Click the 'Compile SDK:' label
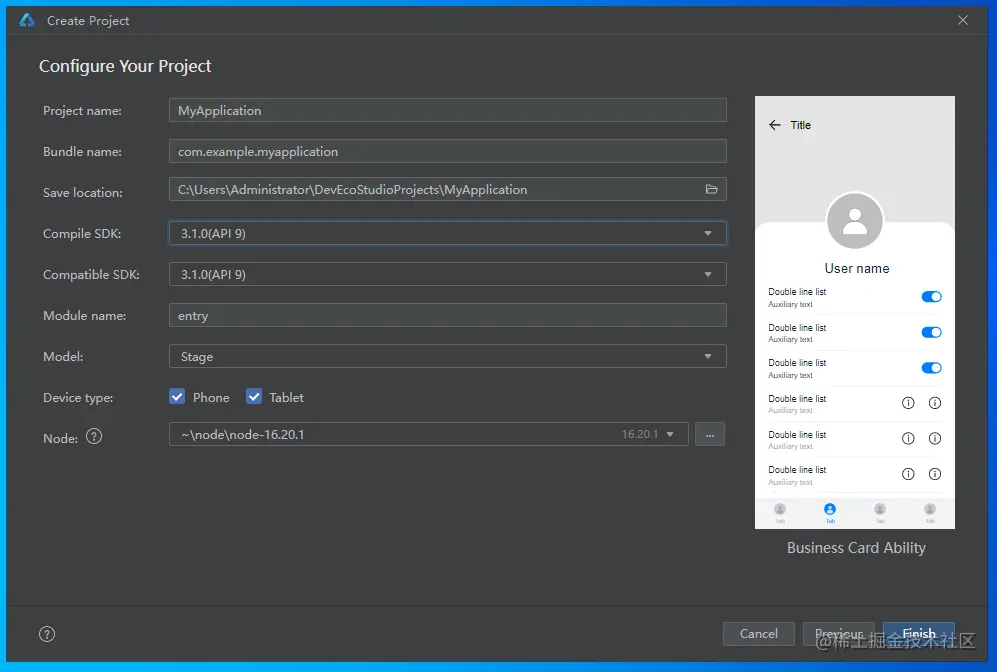997x672 pixels. pos(81,234)
